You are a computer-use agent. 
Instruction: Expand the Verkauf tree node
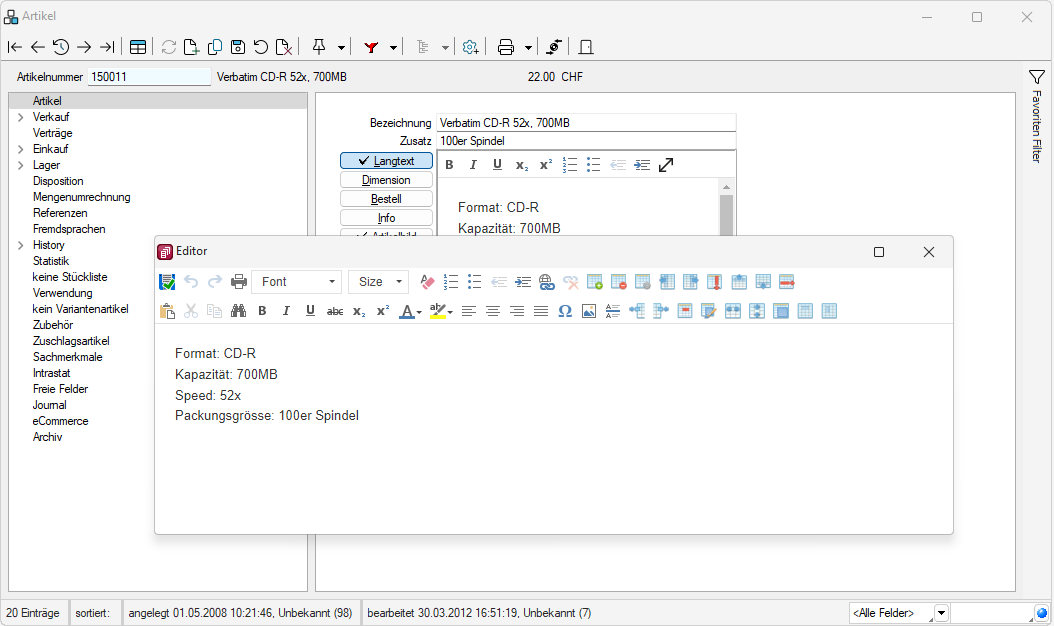pos(21,117)
